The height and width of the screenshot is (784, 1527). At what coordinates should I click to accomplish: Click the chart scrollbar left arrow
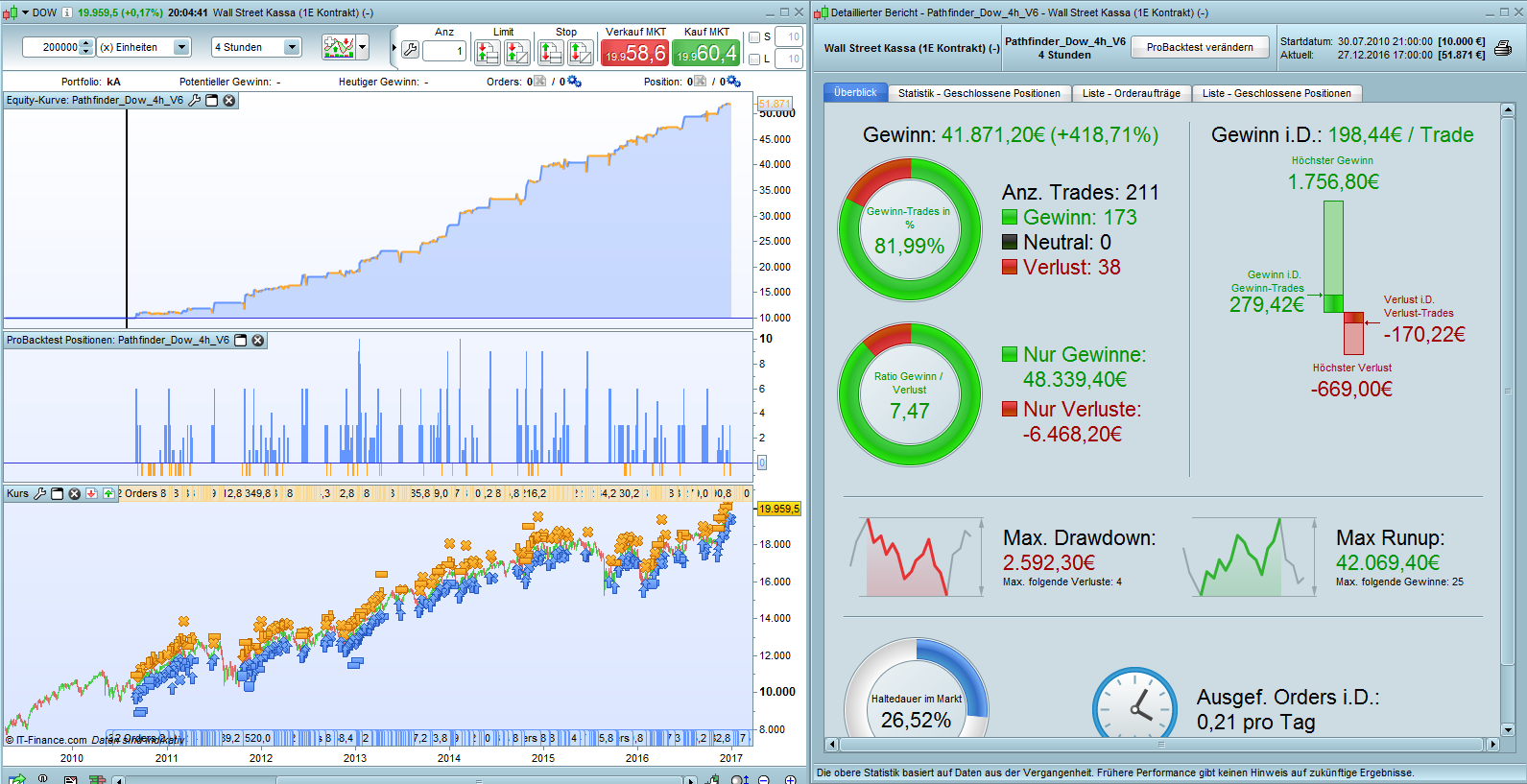pos(119,779)
